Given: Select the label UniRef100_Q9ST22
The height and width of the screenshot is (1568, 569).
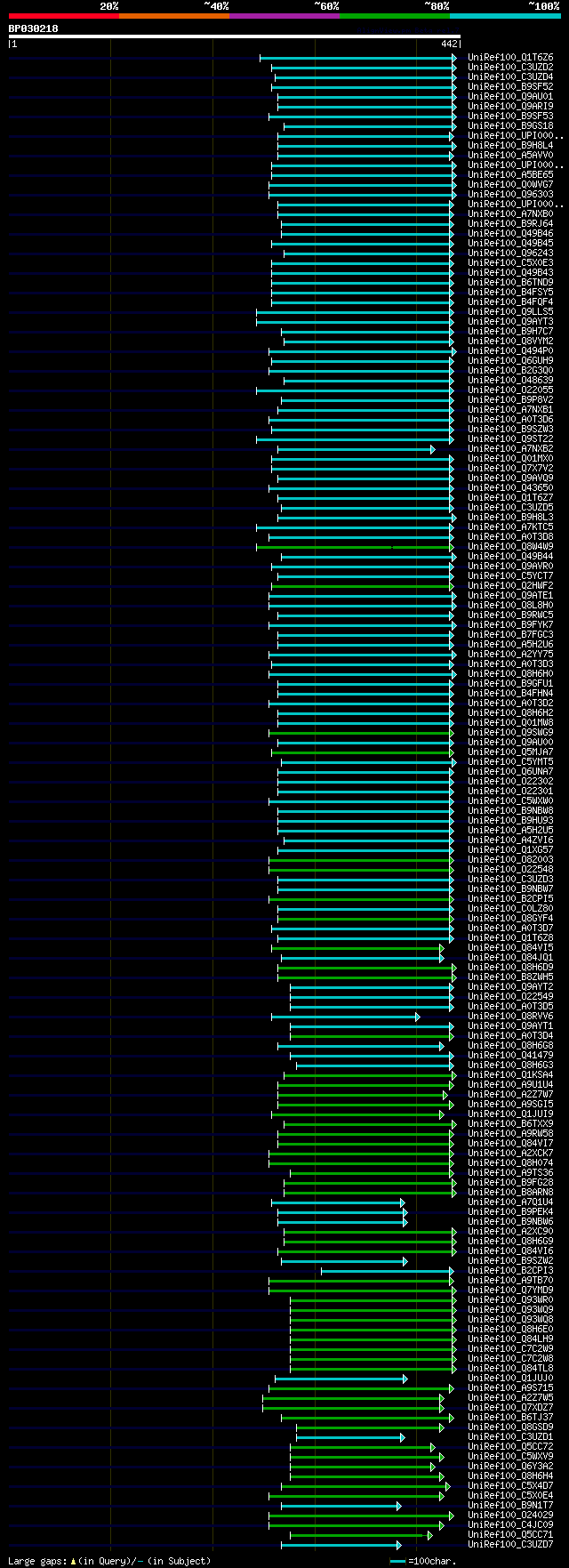Looking at the screenshot, I should 510,438.
